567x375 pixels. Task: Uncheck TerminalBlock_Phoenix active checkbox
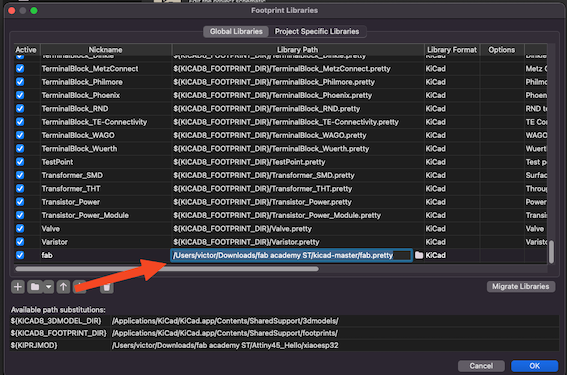point(20,95)
